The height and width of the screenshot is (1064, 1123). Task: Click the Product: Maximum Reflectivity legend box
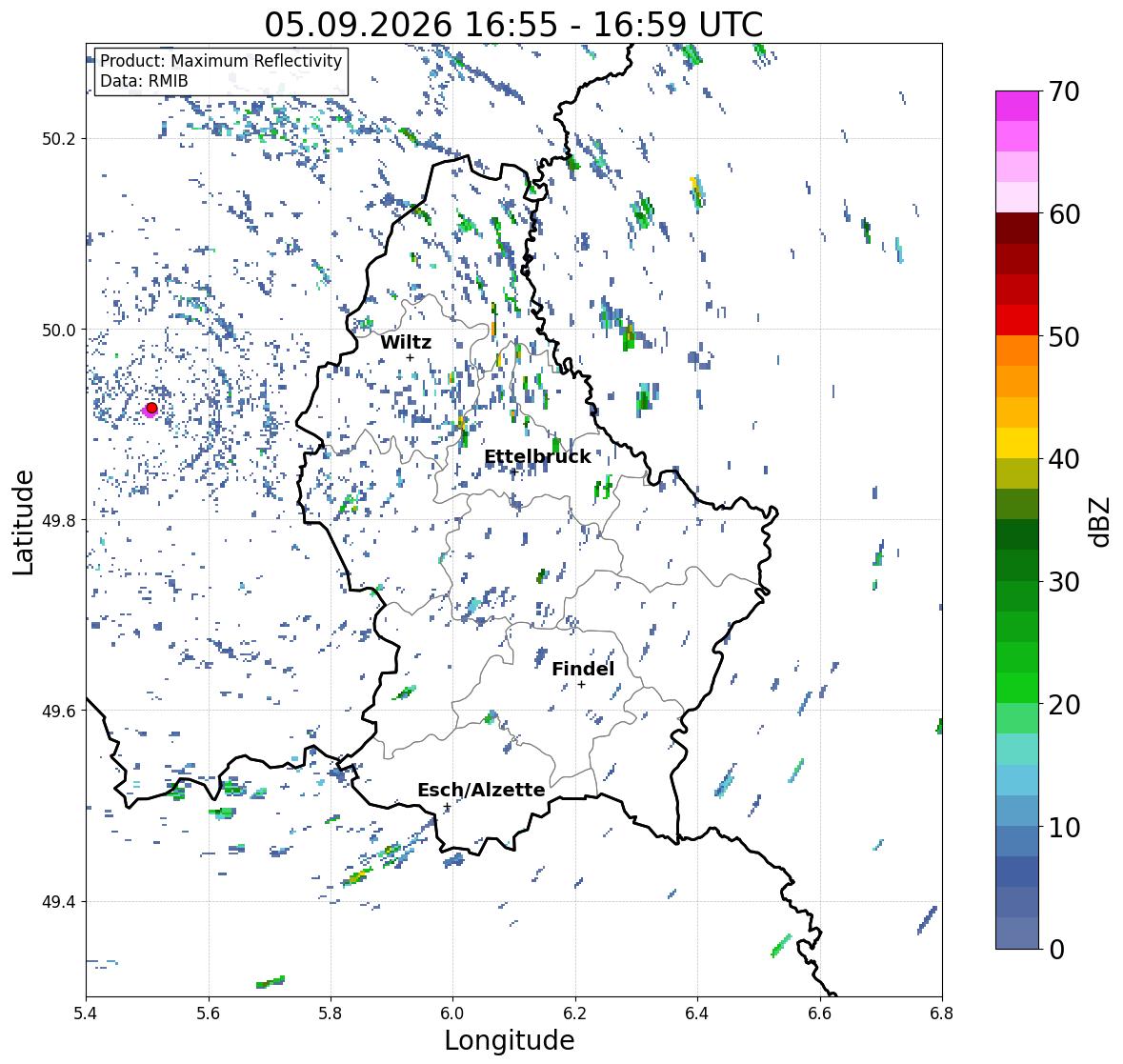(x=221, y=70)
